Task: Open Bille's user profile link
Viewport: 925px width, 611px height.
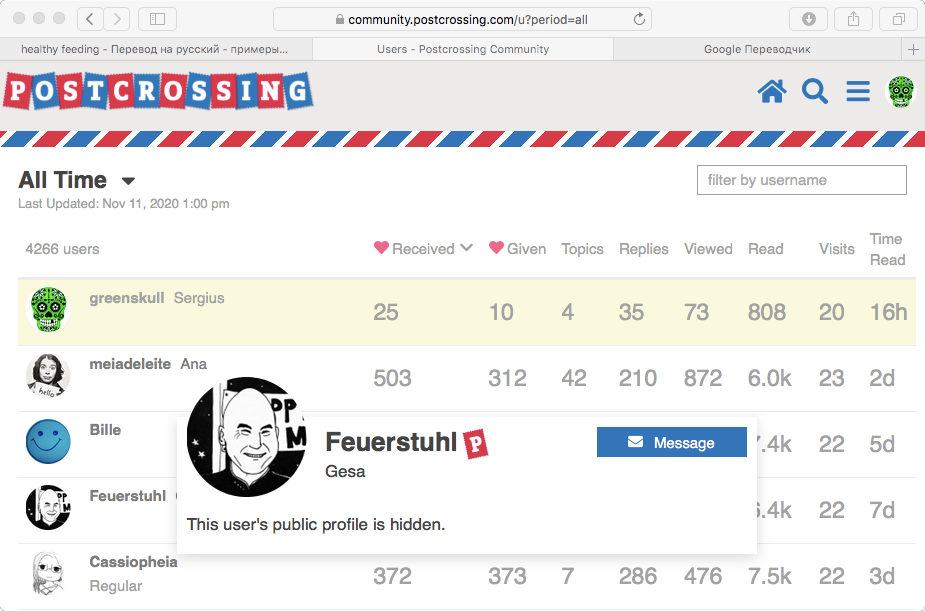Action: pos(105,430)
